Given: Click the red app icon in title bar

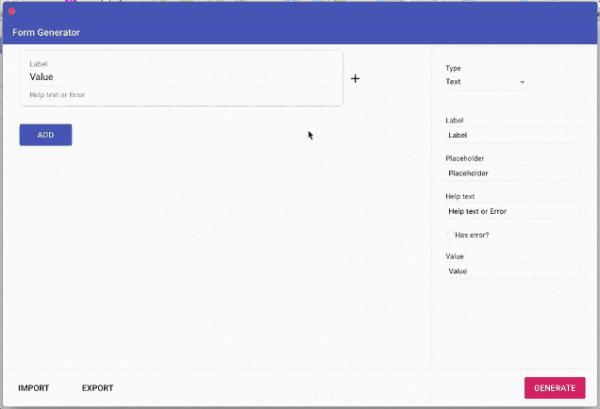Looking at the screenshot, I should pyautogui.click(x=11, y=11).
